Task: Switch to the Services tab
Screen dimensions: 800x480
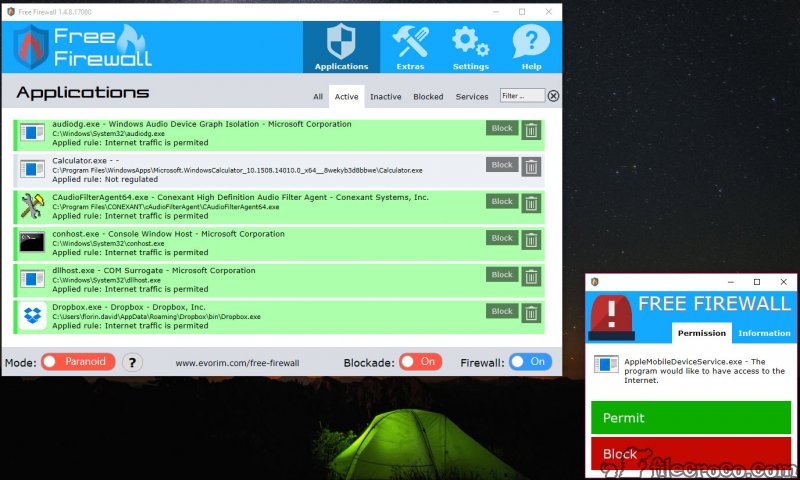Action: click(472, 96)
